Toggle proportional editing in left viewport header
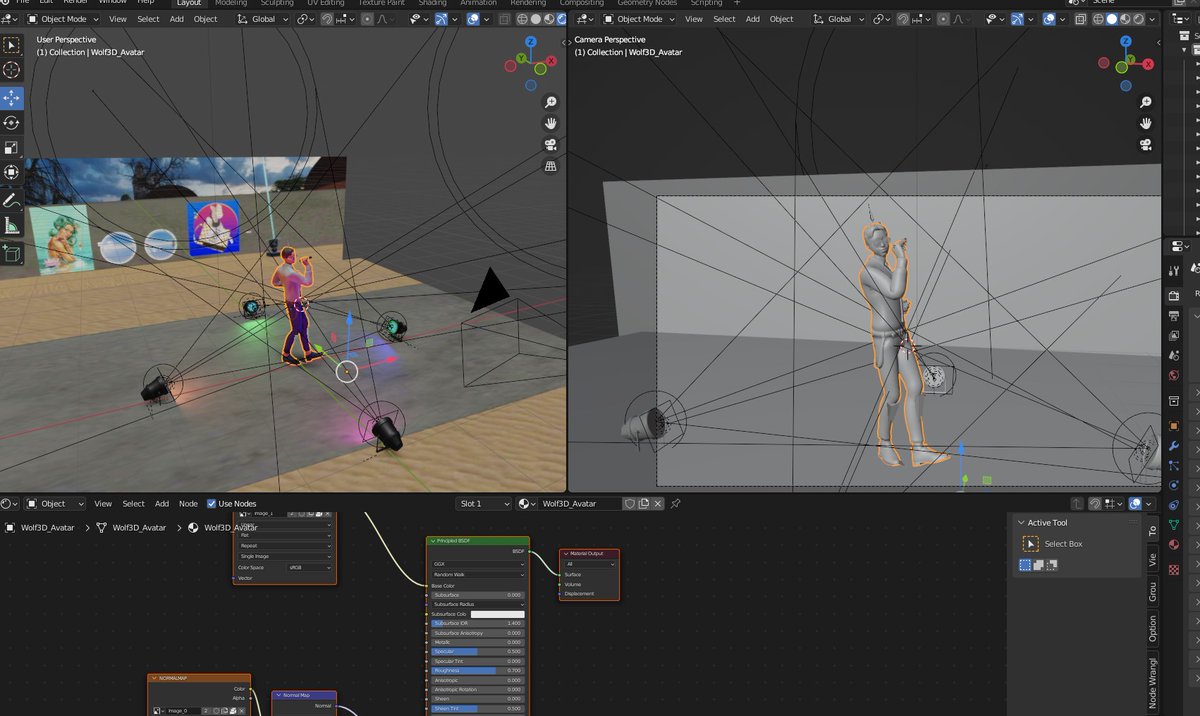Screen dimensions: 1200x716 click(x=367, y=19)
